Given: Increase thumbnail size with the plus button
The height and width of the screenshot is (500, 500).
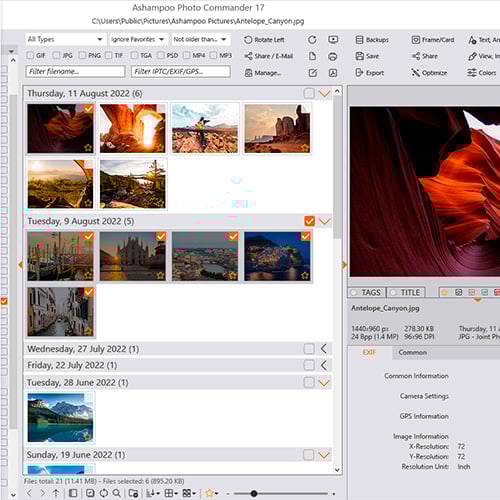Looking at the screenshot, I should pos(334,494).
